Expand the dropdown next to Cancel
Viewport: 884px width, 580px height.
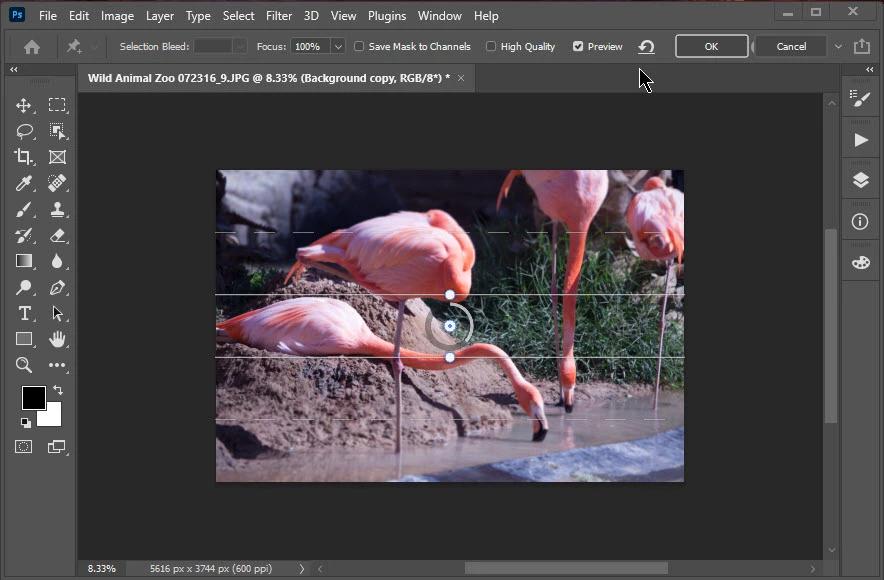tap(838, 47)
